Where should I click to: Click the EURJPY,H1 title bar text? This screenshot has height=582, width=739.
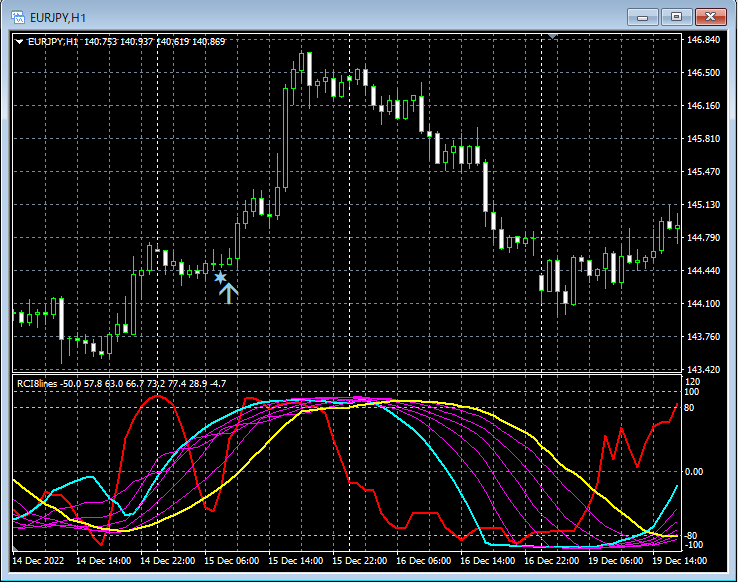[x=59, y=16]
